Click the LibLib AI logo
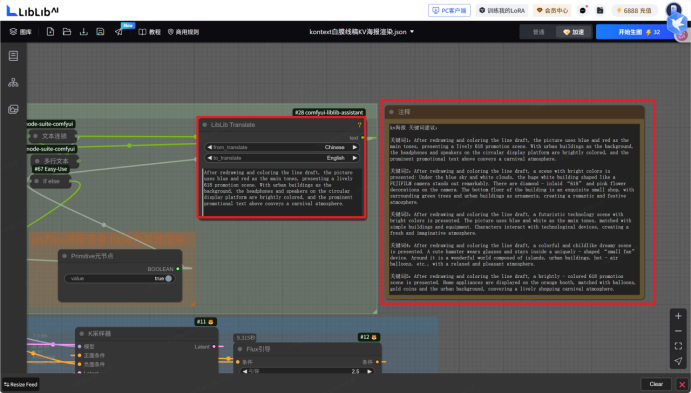 click(33, 11)
